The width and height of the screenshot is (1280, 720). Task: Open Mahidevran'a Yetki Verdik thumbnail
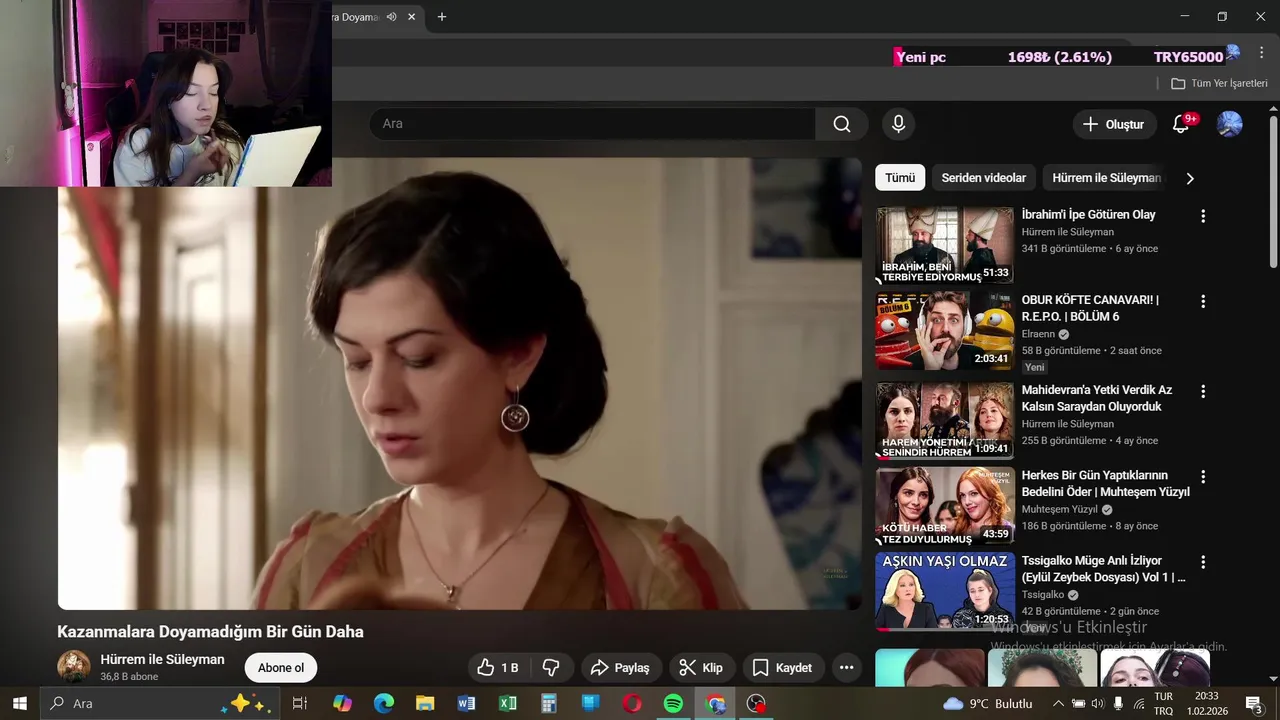945,420
